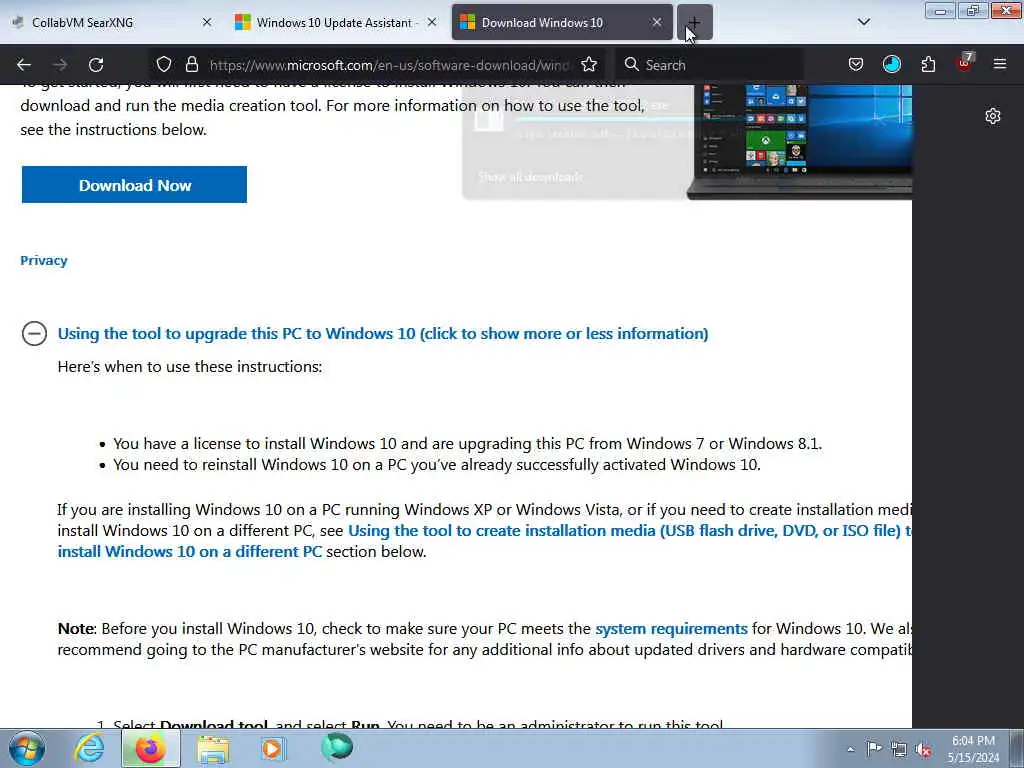The width and height of the screenshot is (1024, 768).
Task: Open the page settings gear icon
Action: coord(993,116)
